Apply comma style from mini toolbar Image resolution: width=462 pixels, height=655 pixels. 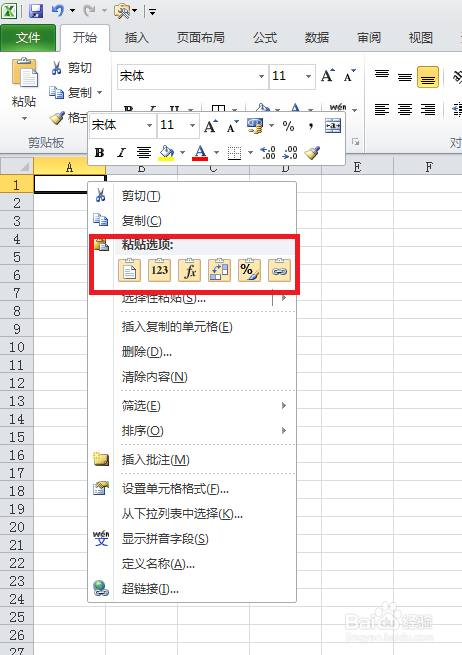pyautogui.click(x=310, y=126)
